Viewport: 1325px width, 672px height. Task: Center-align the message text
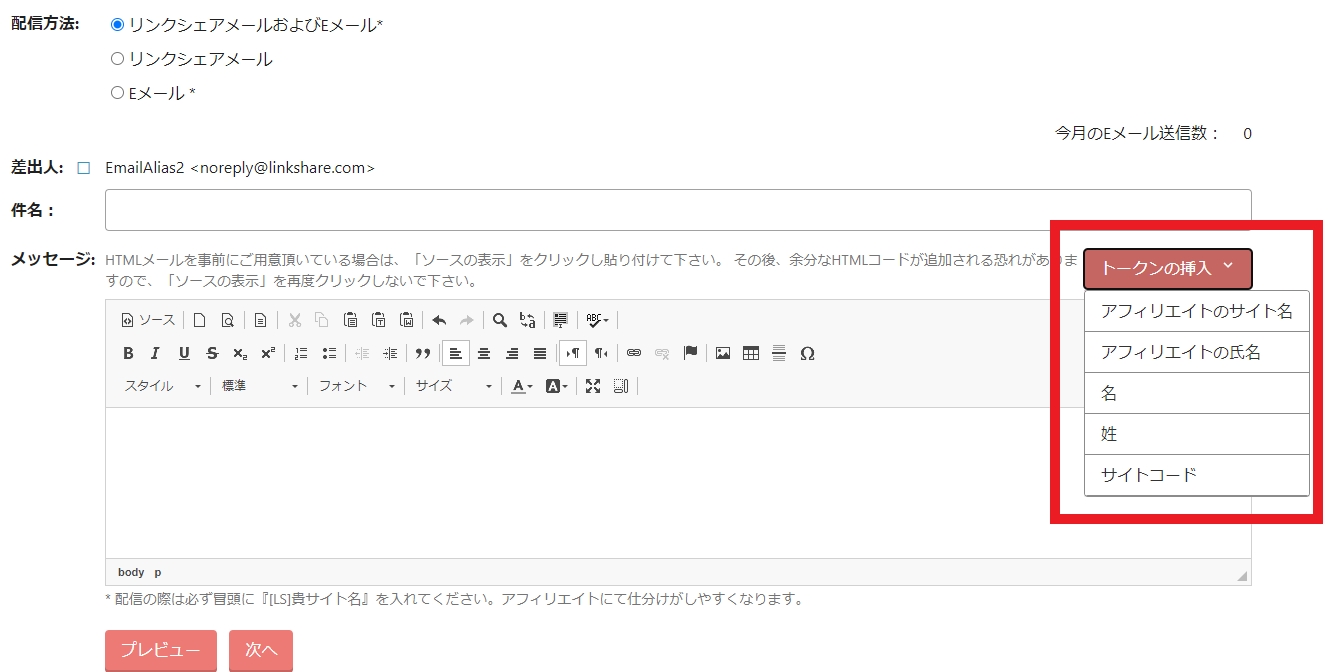484,353
